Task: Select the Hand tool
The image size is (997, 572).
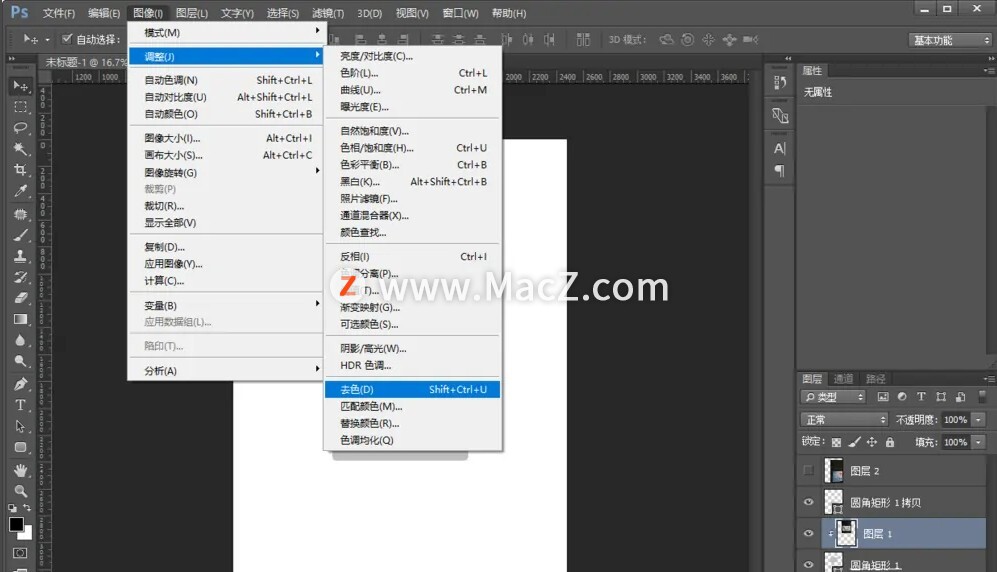Action: tap(20, 470)
